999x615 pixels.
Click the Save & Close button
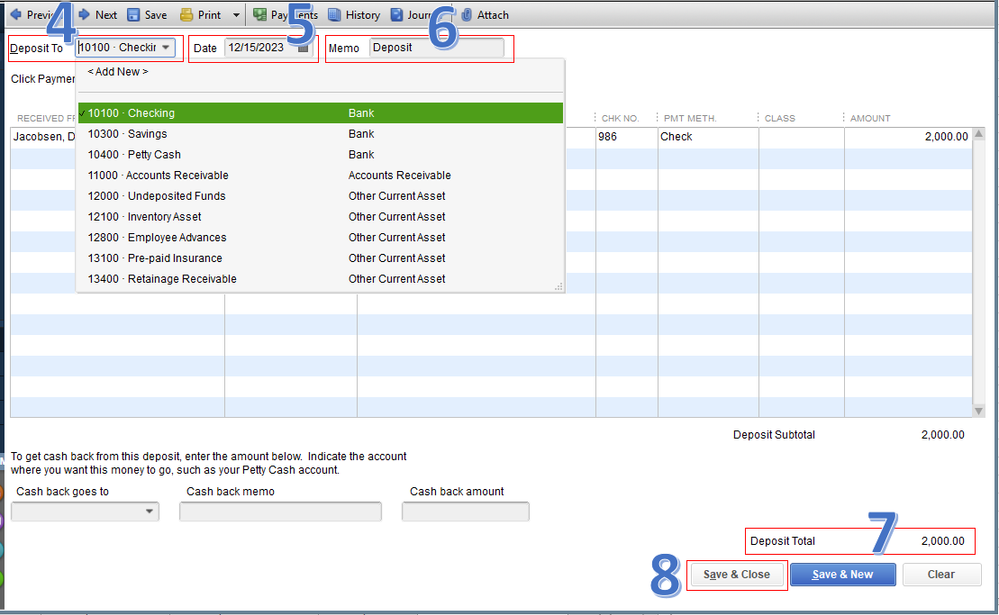[737, 574]
